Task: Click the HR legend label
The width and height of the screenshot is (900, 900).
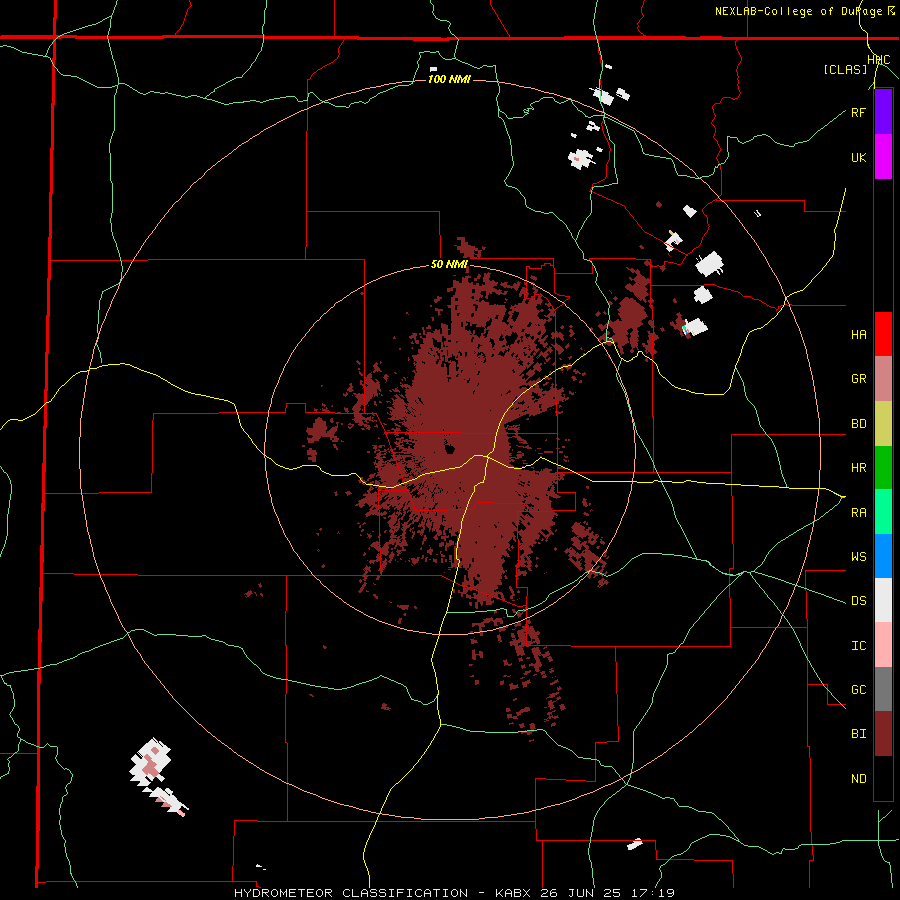Action: tap(858, 468)
